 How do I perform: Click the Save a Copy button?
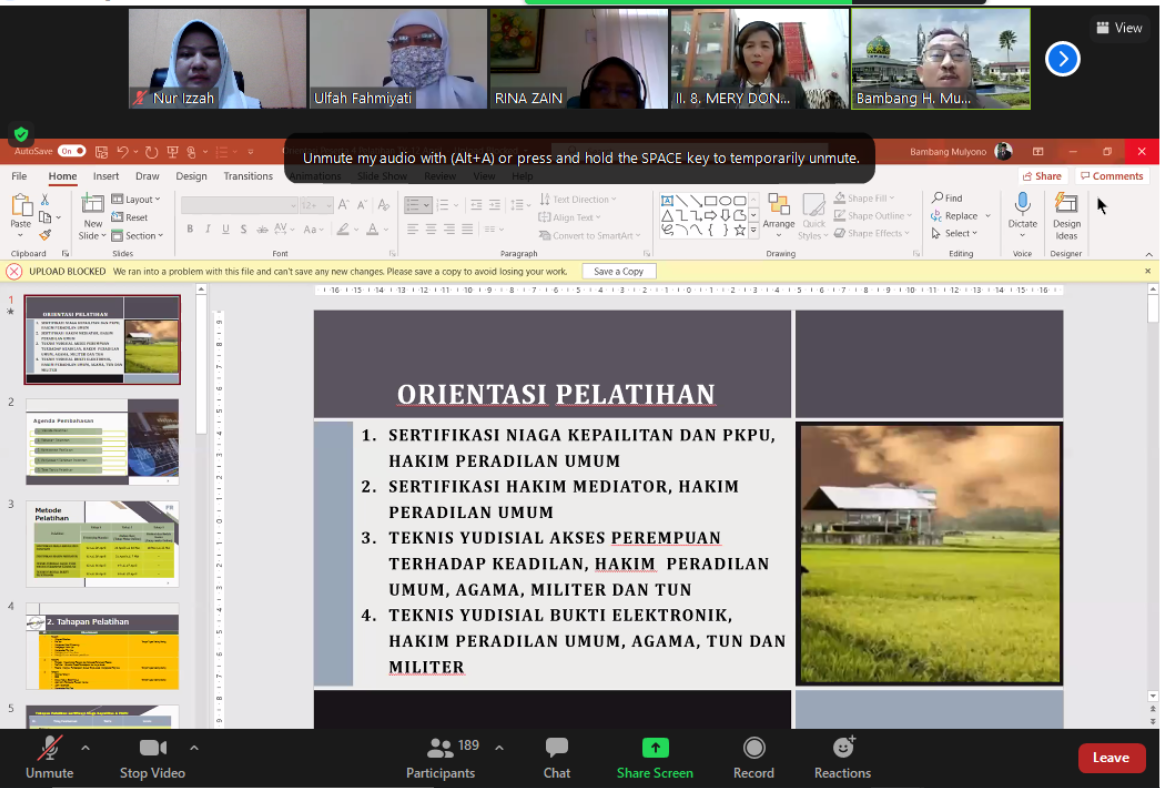pos(618,271)
